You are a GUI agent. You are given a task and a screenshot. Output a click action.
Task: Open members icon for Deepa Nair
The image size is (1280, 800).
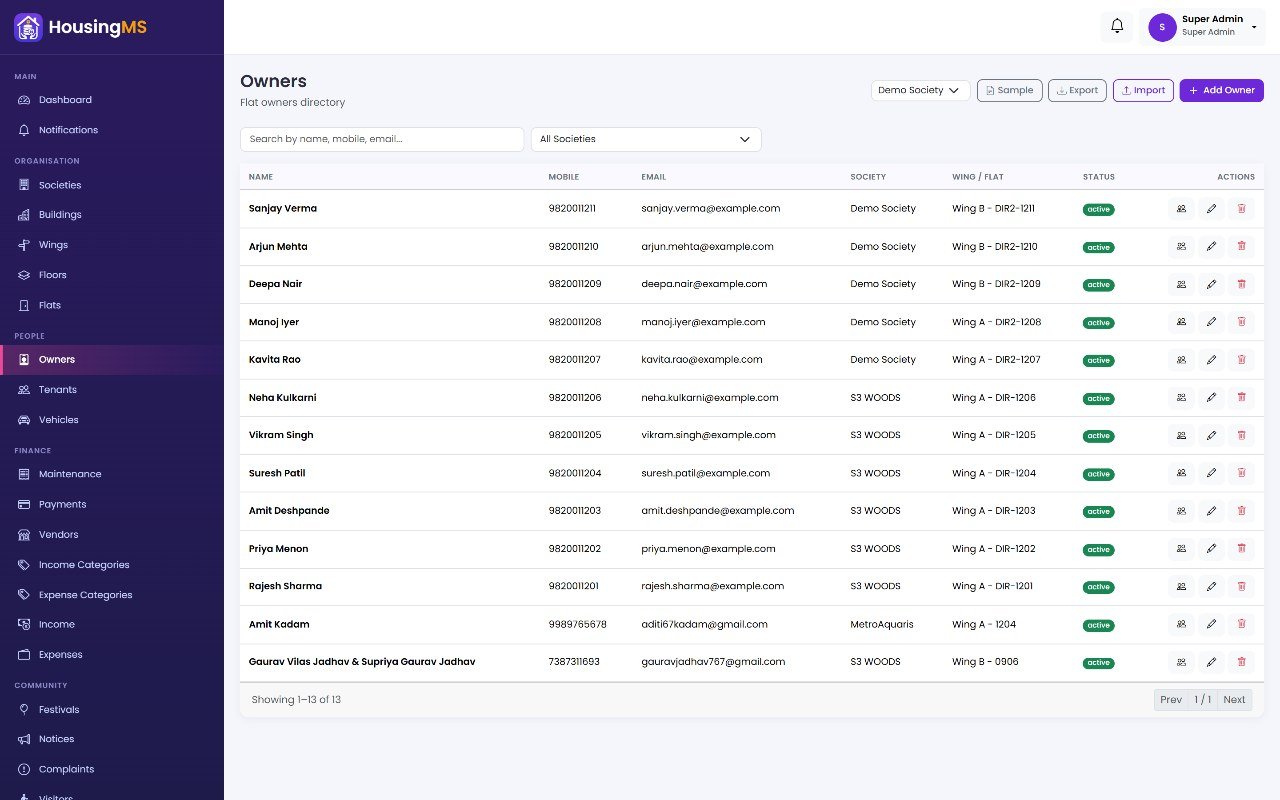pyautogui.click(x=1181, y=284)
